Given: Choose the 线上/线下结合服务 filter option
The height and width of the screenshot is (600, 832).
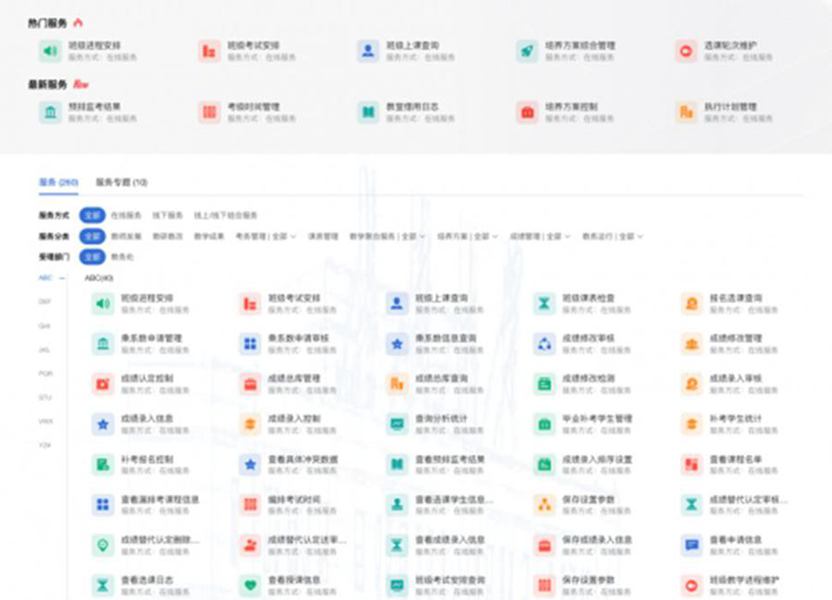Looking at the screenshot, I should click(225, 215).
